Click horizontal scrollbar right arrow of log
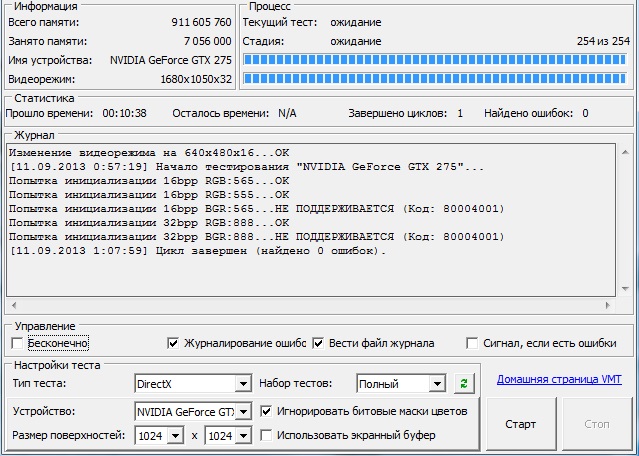The height and width of the screenshot is (456, 639). pos(608,305)
